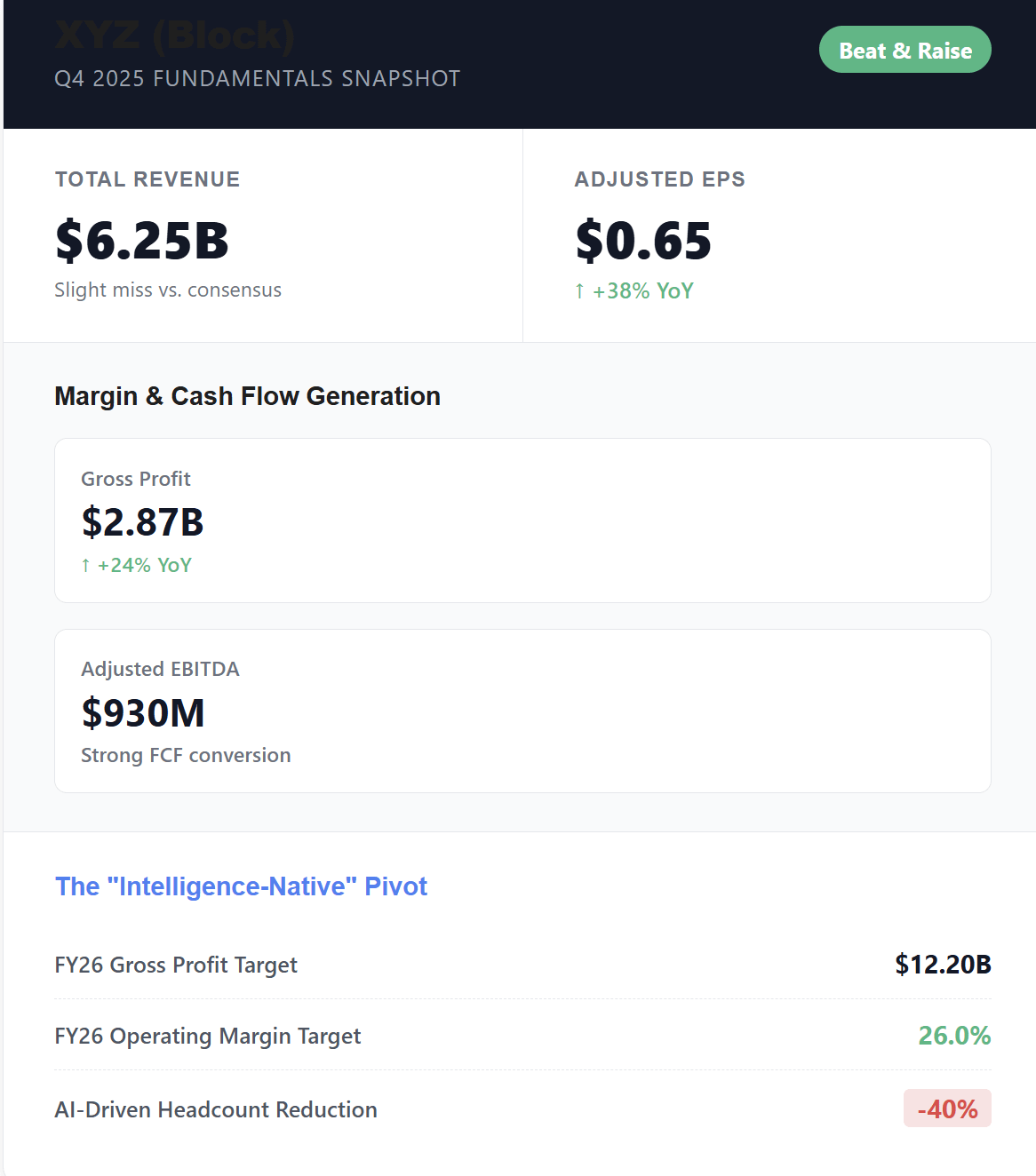Select the $2.87B gross profit value
The image size is (1036, 1176).
(x=142, y=522)
